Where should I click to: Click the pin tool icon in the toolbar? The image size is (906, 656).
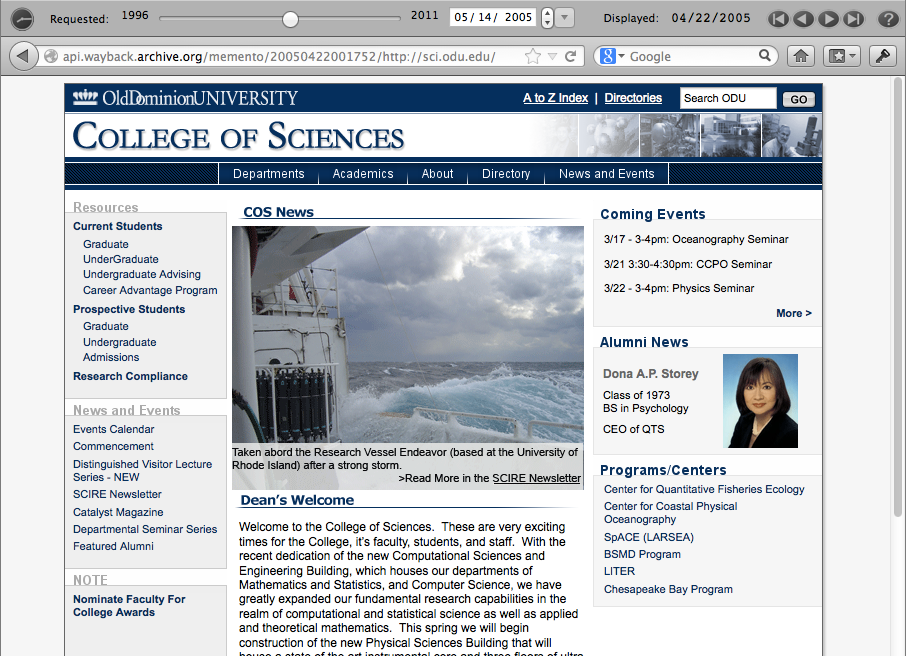[x=882, y=56]
